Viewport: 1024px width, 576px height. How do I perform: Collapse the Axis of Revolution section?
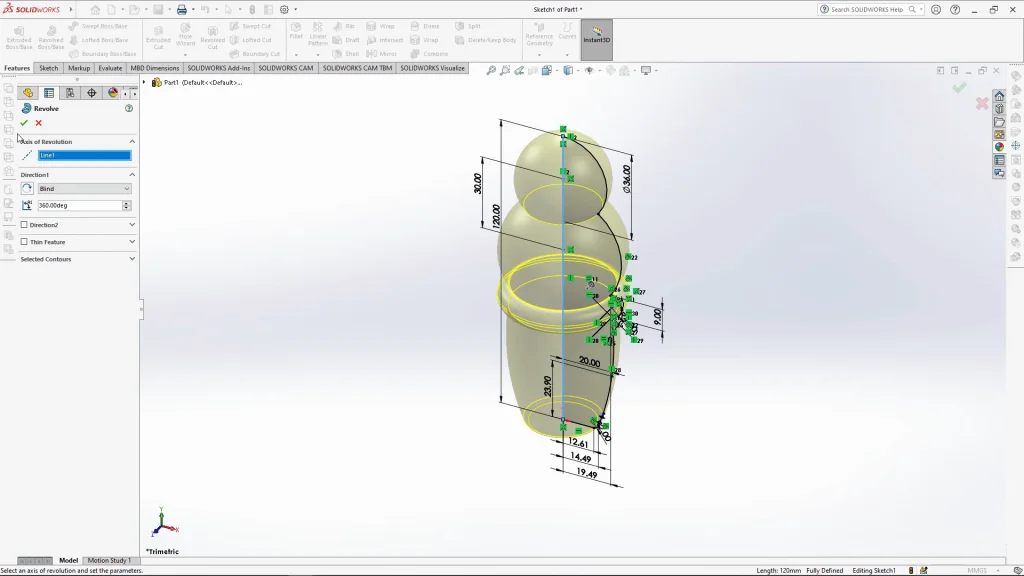coord(132,142)
